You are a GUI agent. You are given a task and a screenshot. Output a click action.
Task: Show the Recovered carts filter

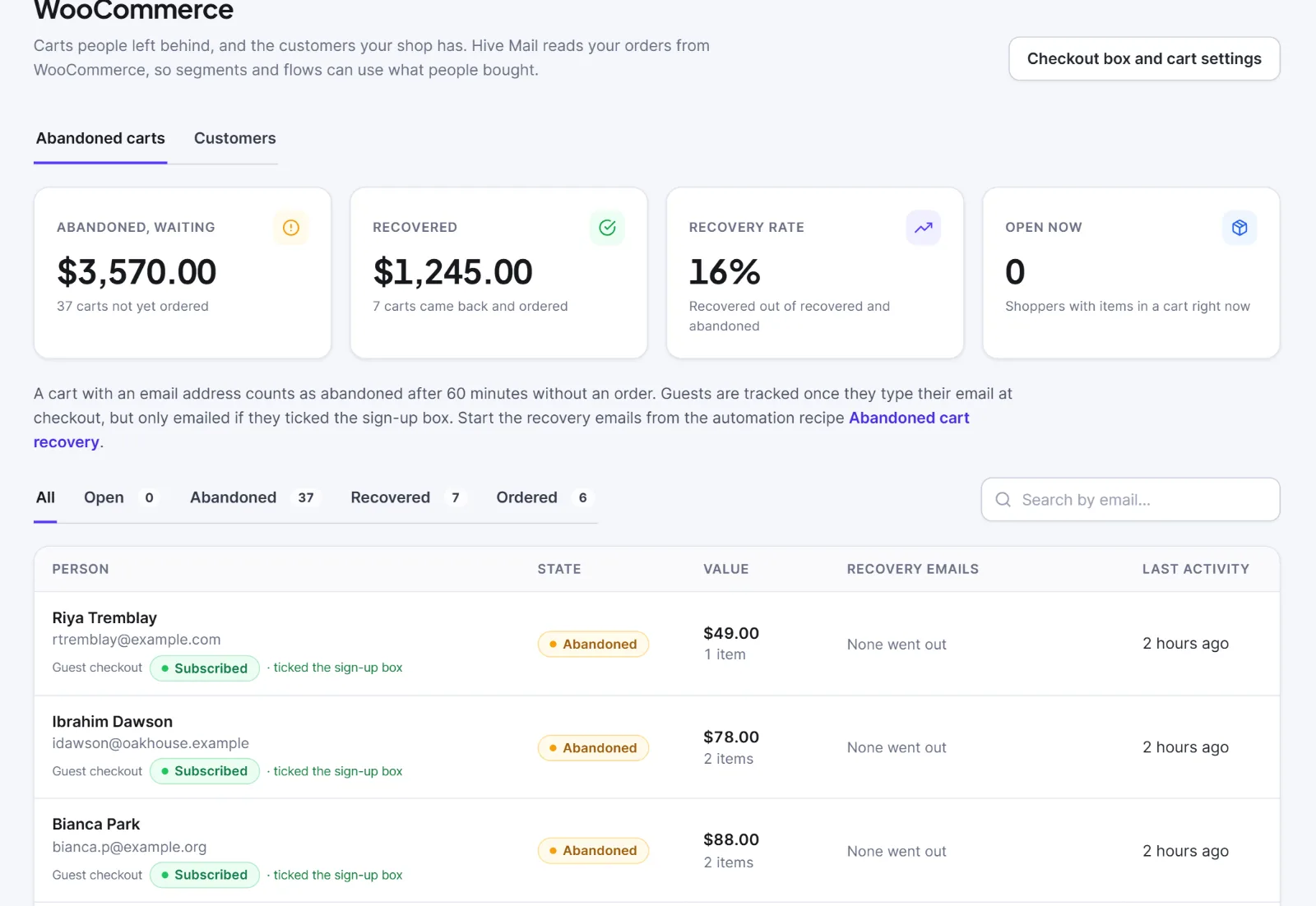point(408,497)
